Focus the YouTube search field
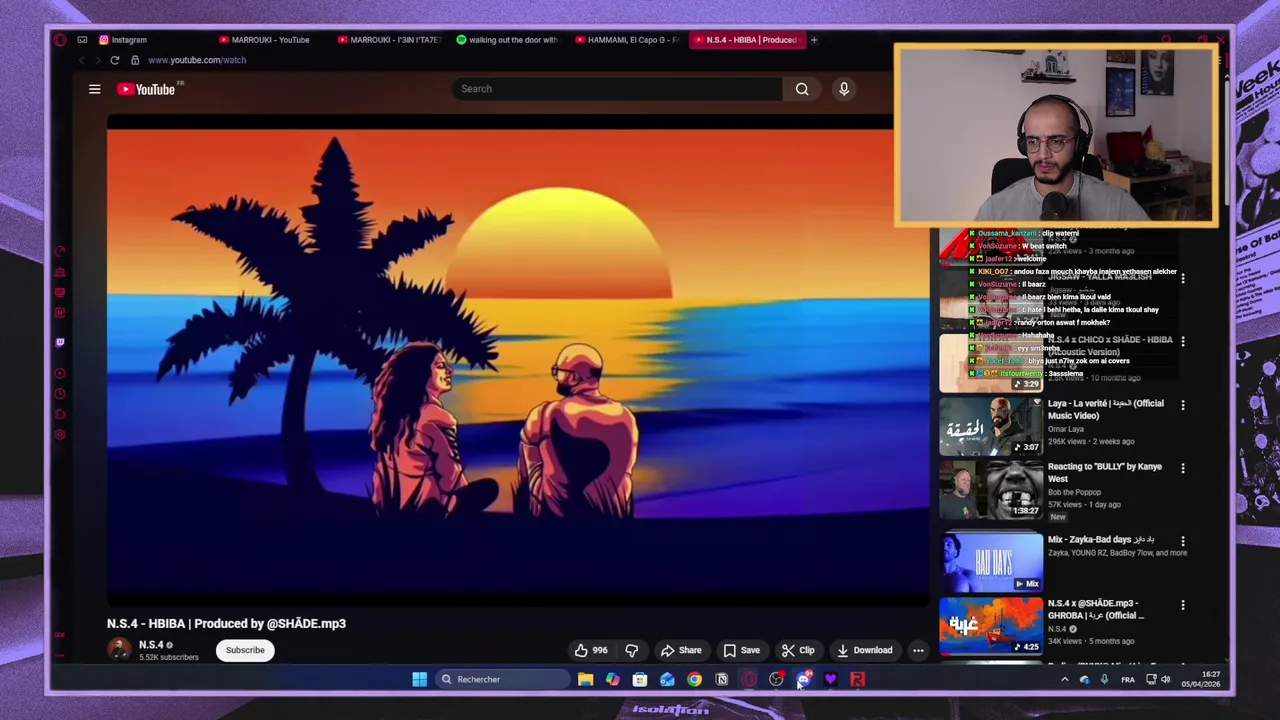Image resolution: width=1280 pixels, height=720 pixels. pyautogui.click(x=616, y=89)
